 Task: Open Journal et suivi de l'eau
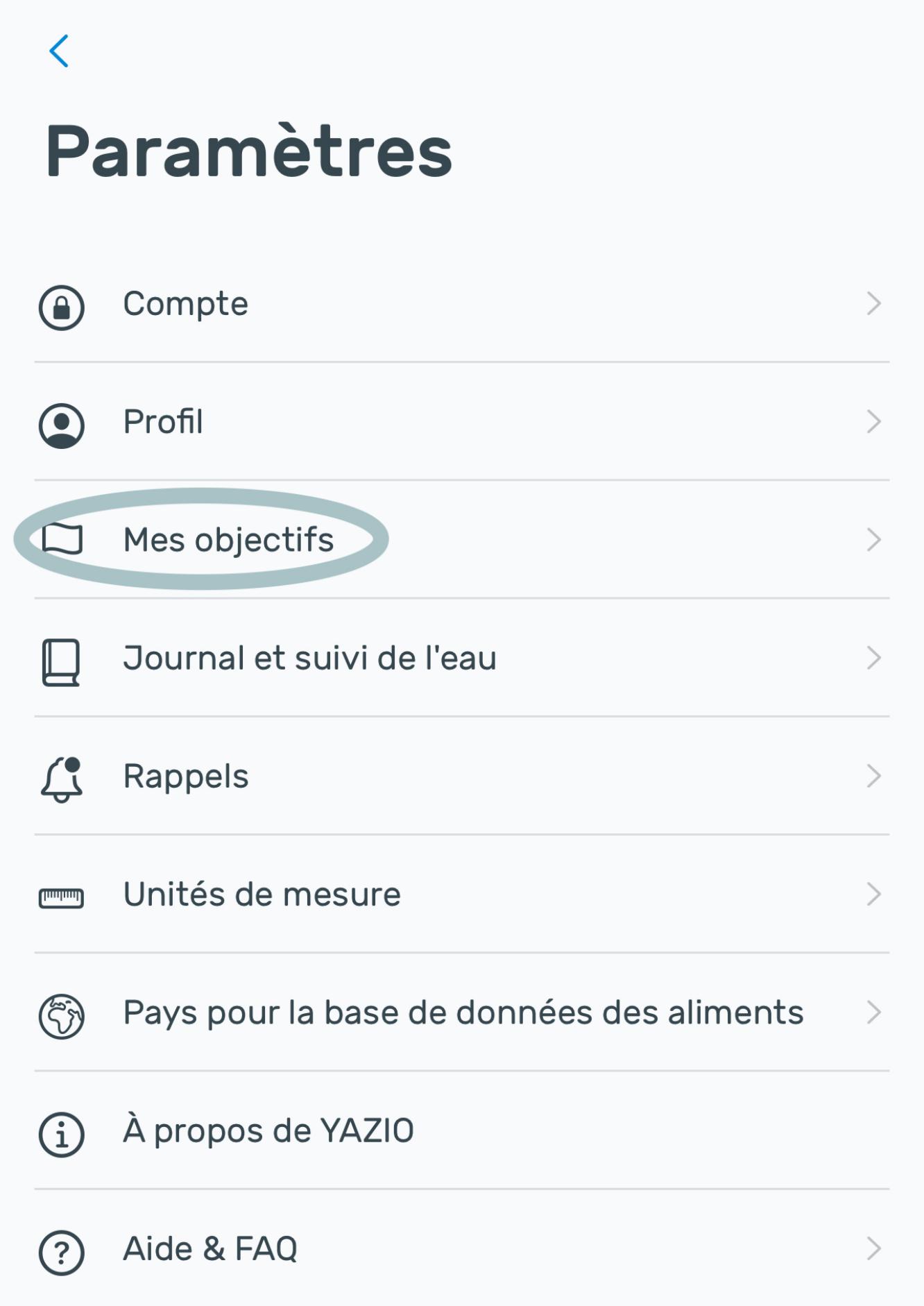(309, 658)
